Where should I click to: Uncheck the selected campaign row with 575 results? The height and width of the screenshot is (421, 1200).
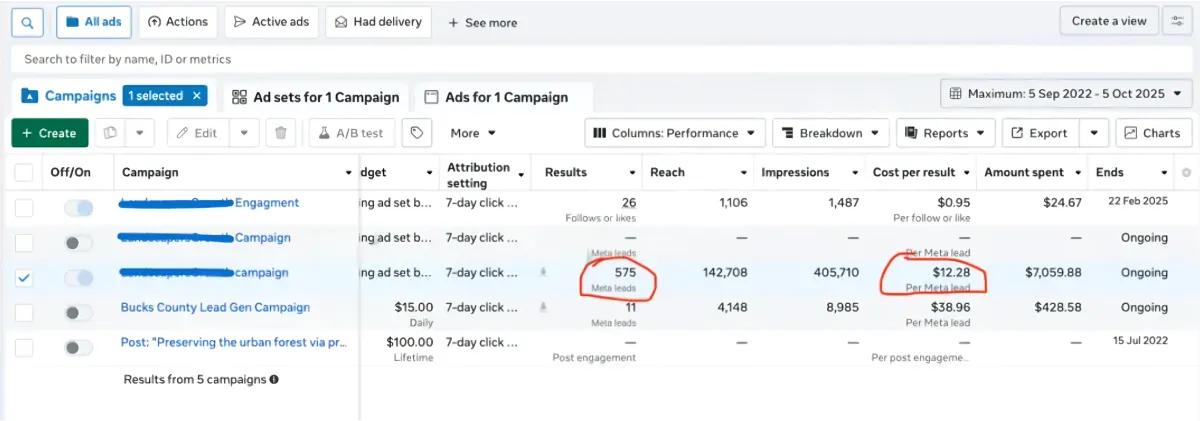[24, 278]
